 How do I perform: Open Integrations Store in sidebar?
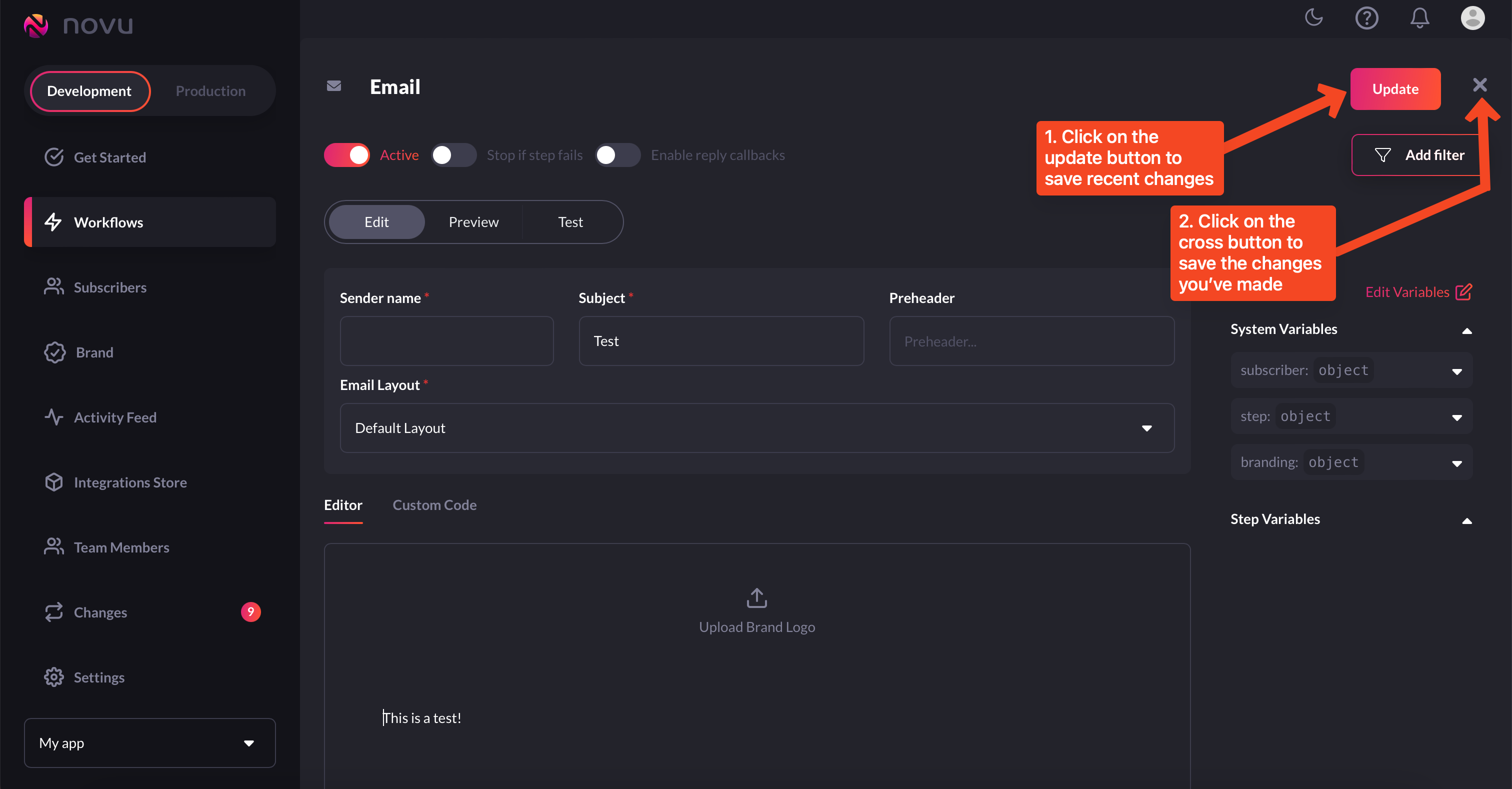coord(129,482)
